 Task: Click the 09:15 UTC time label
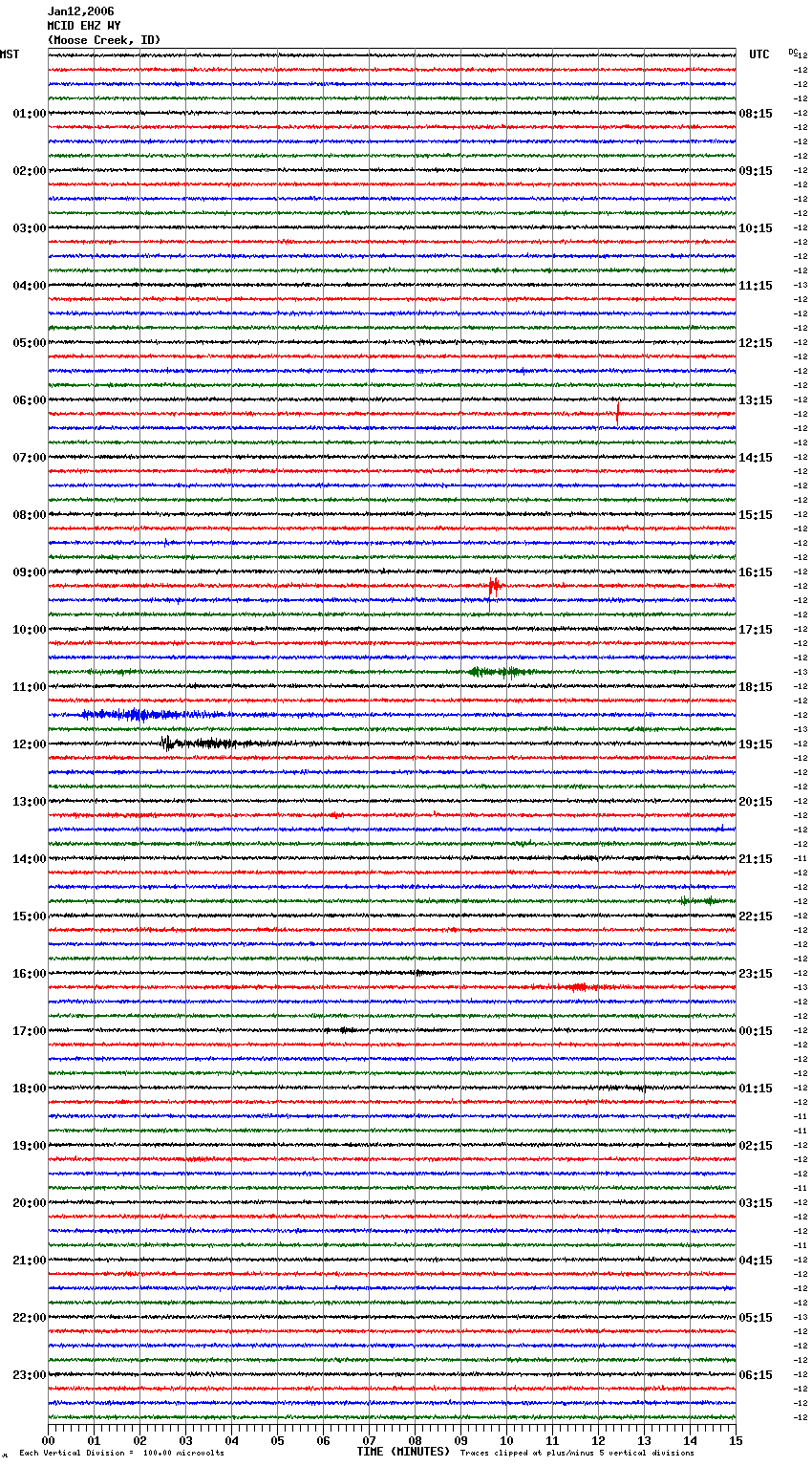coord(756,171)
